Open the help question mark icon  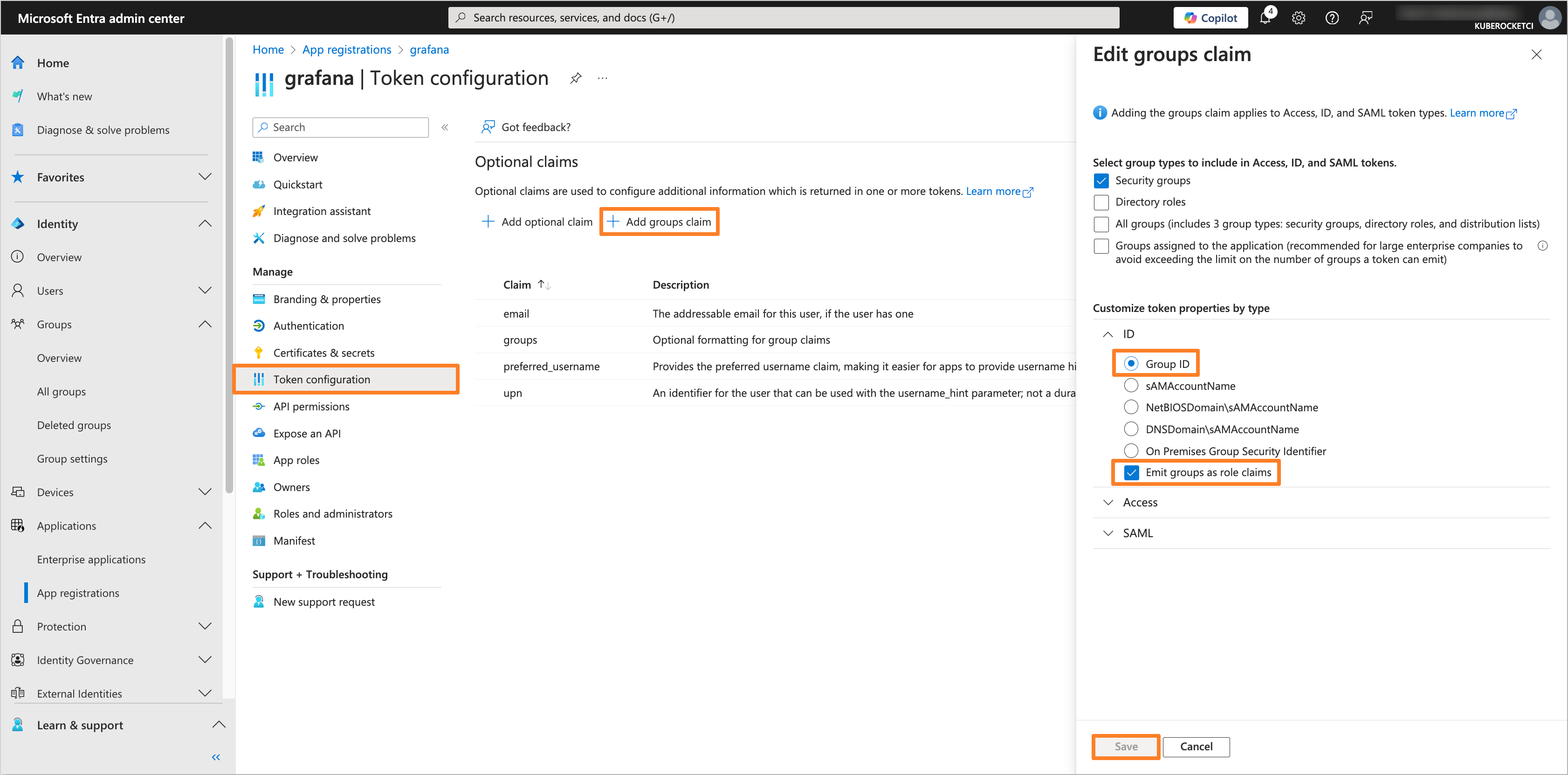tap(1332, 18)
